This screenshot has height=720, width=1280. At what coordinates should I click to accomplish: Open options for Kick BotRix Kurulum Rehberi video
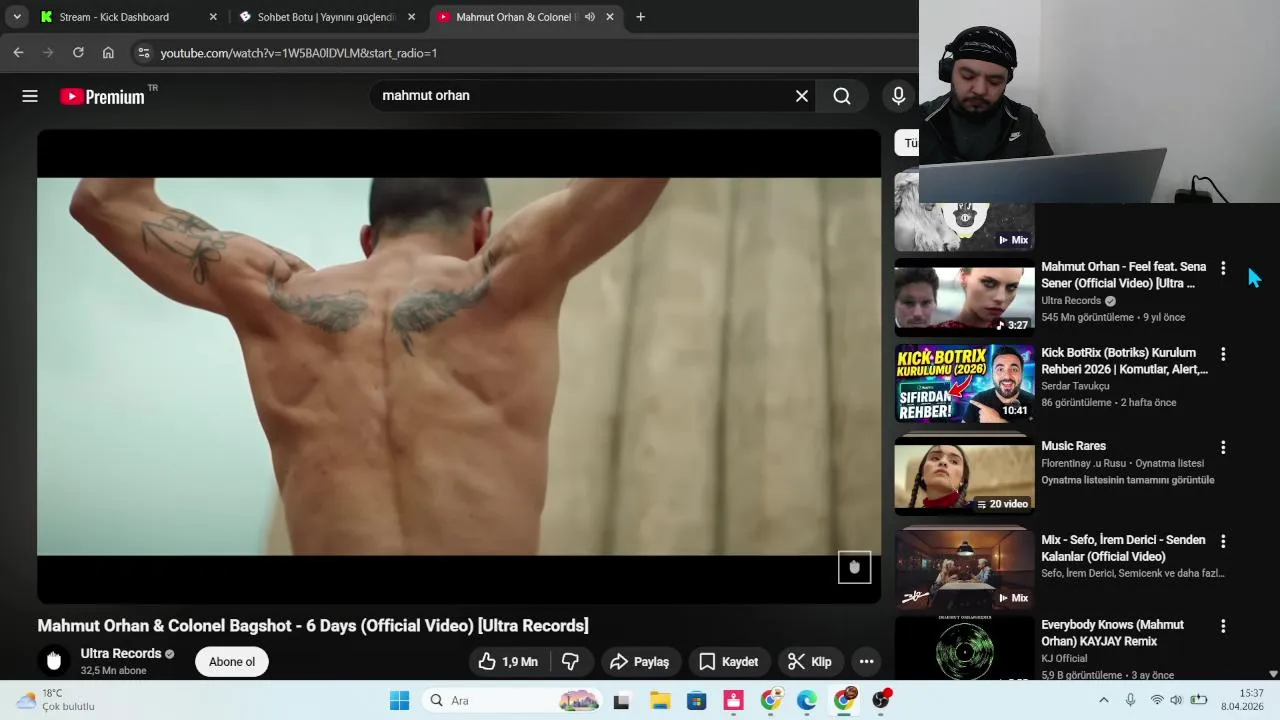[x=1222, y=354]
